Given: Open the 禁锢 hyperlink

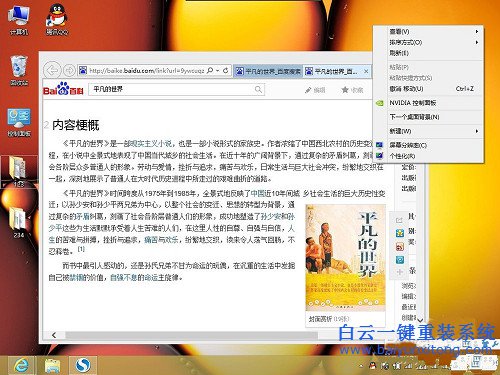Looking at the screenshot, I should click(x=76, y=277).
